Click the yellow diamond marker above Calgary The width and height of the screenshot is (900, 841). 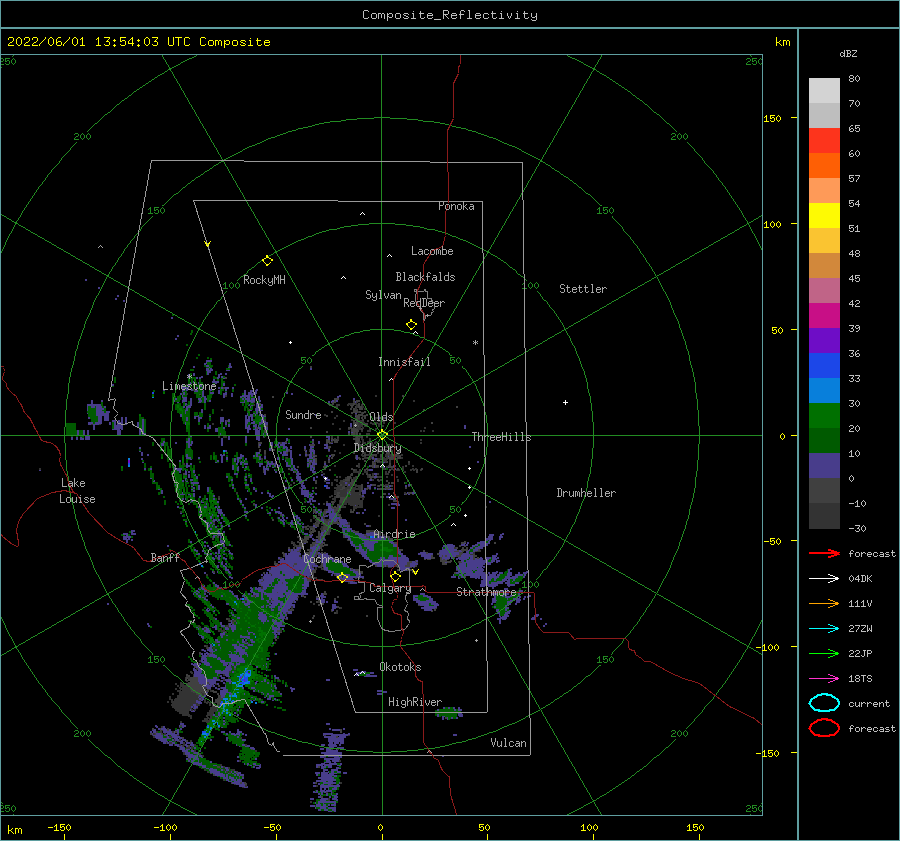395,576
